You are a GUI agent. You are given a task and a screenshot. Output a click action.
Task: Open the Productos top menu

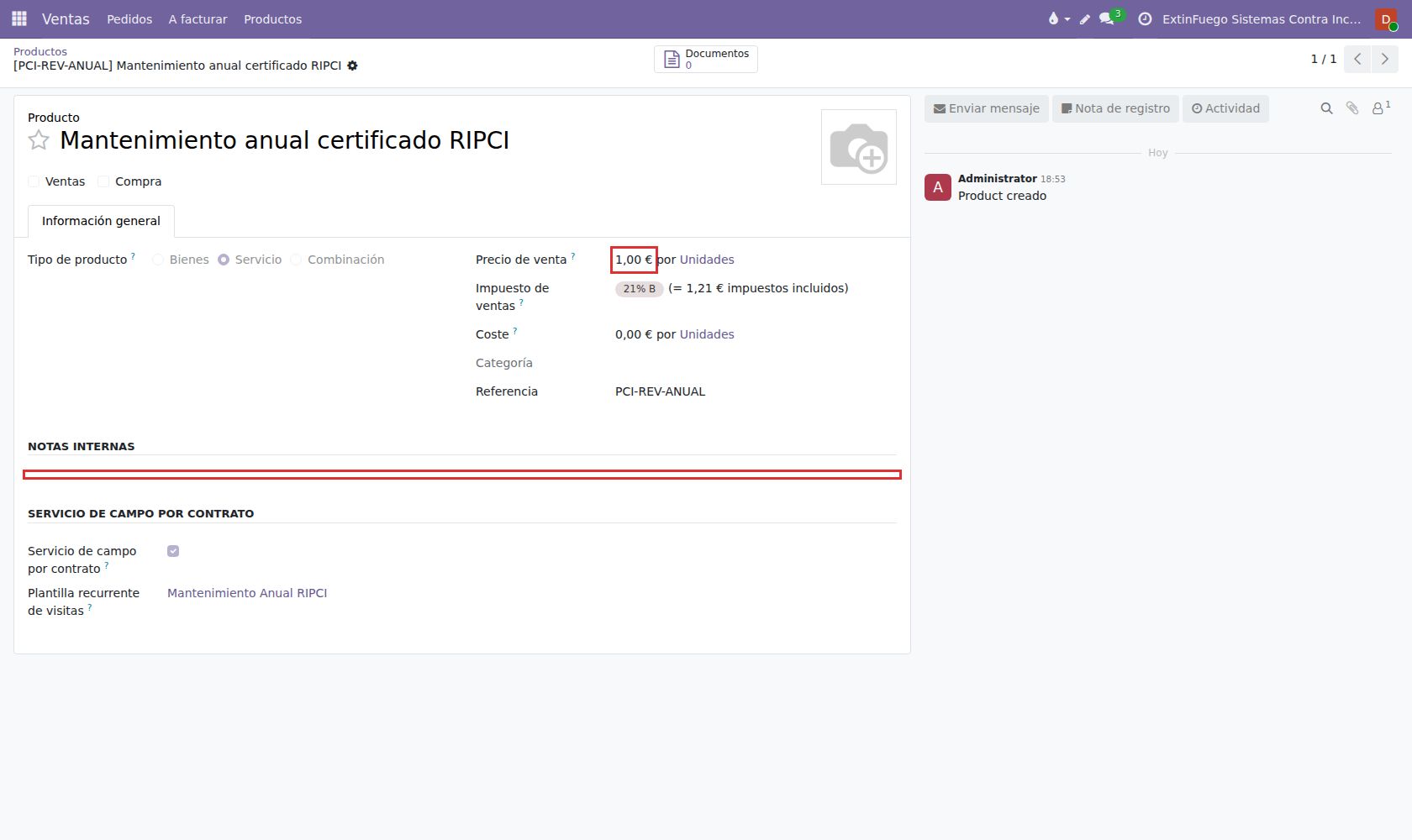coord(272,18)
